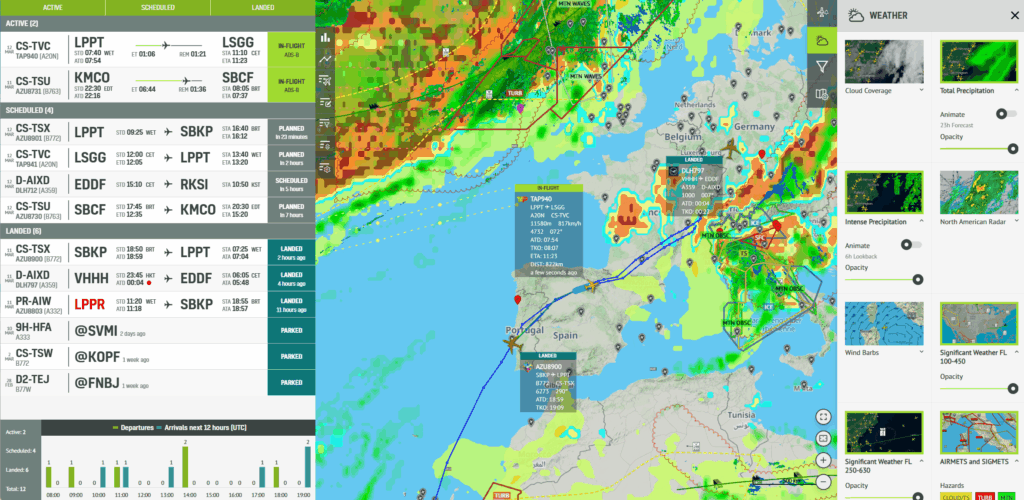Click the SCHEDULED (4) section header
This screenshot has width=1024, height=500.
(x=157, y=110)
